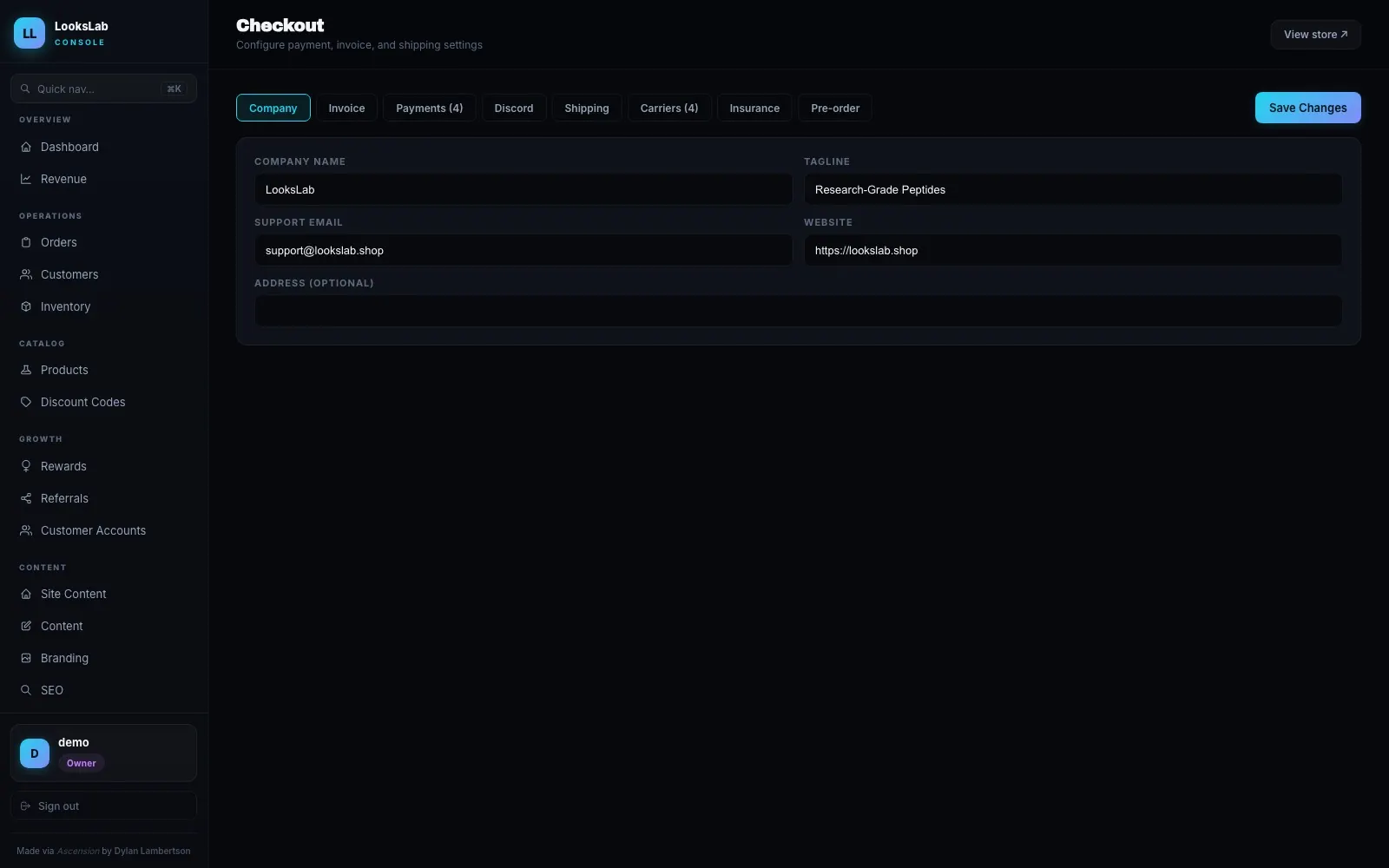Switch to the Invoice tab

pos(346,108)
